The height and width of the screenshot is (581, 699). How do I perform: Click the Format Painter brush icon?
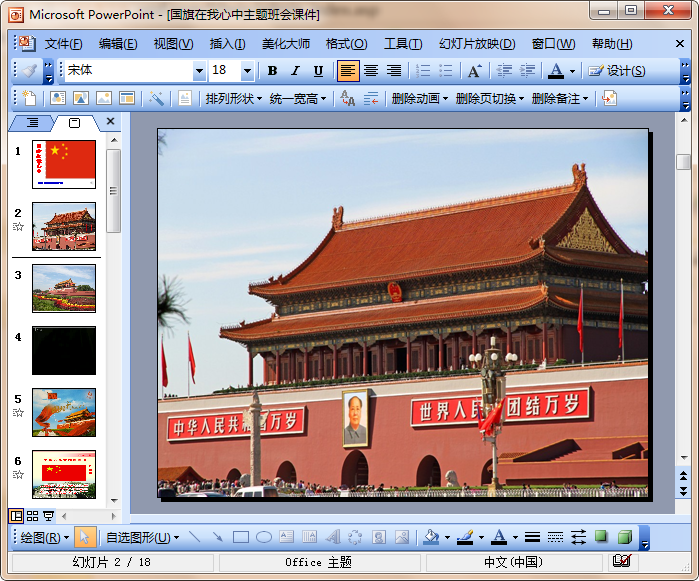[x=29, y=71]
